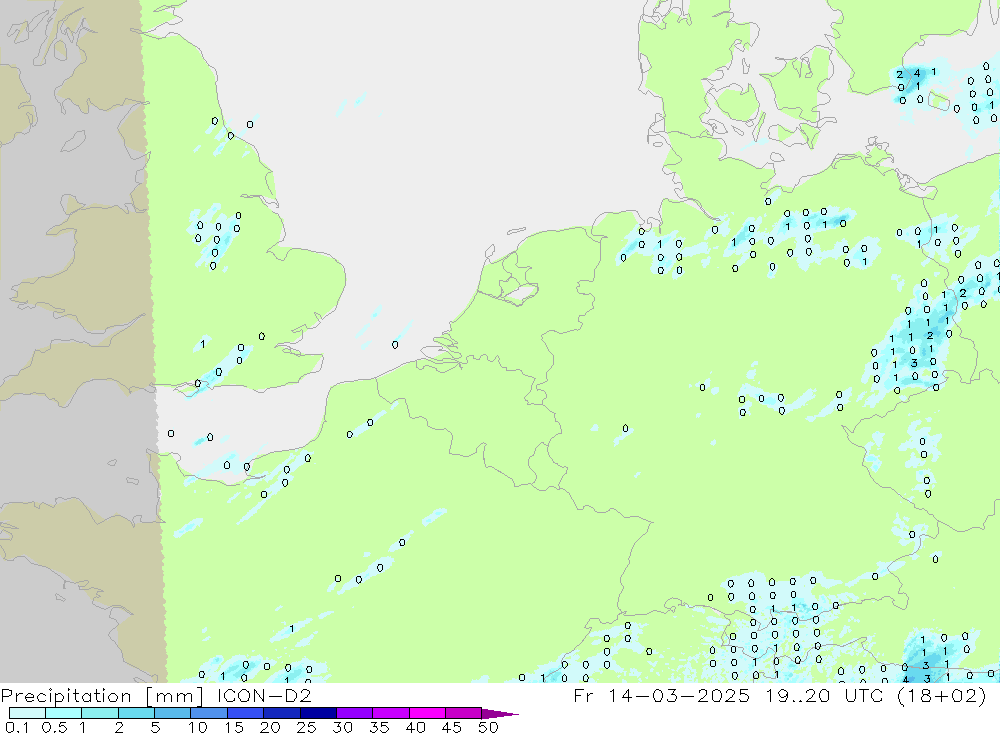The width and height of the screenshot is (1000, 733).
Task: Click the purple arrow end of the legend
Action: (500, 714)
